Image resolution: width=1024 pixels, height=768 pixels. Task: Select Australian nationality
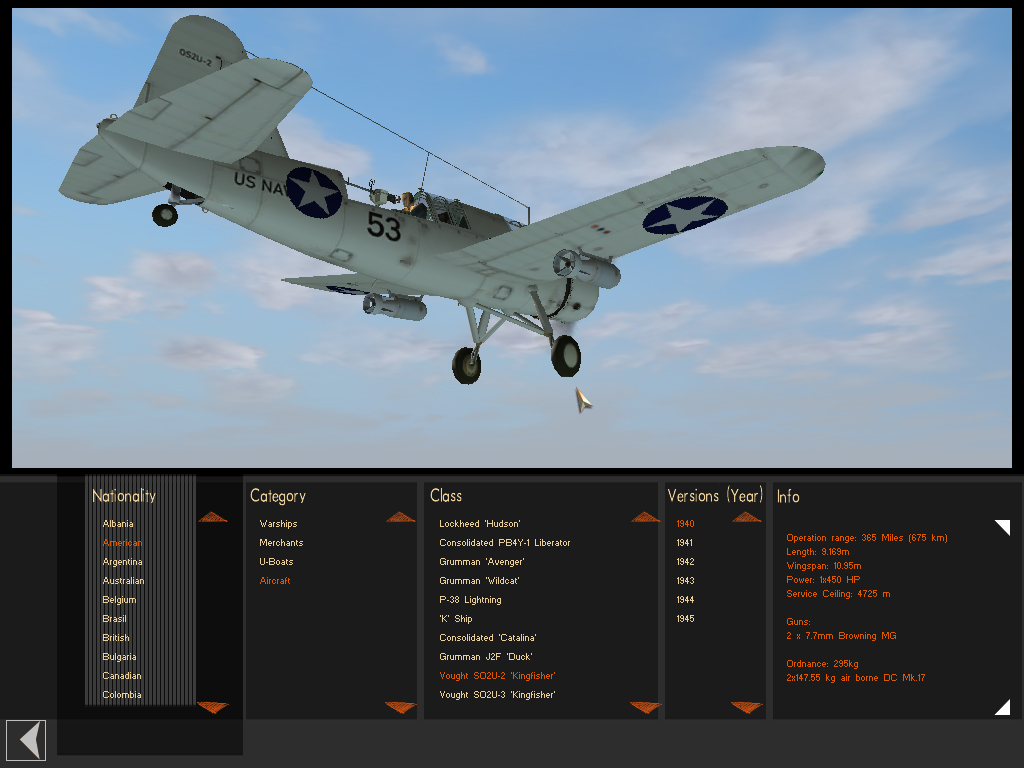pyautogui.click(x=123, y=581)
